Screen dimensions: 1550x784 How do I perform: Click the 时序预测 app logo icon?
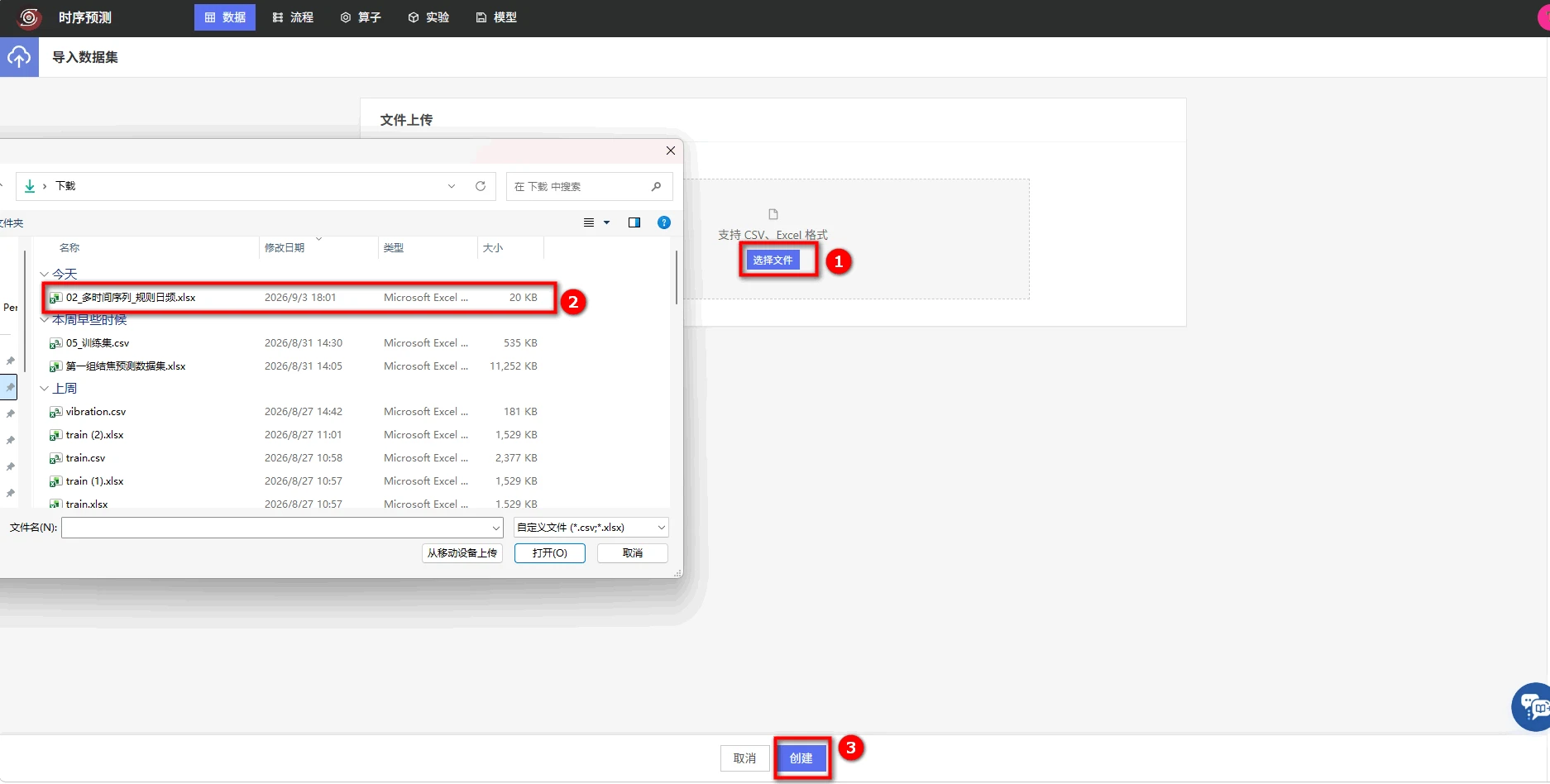[29, 17]
